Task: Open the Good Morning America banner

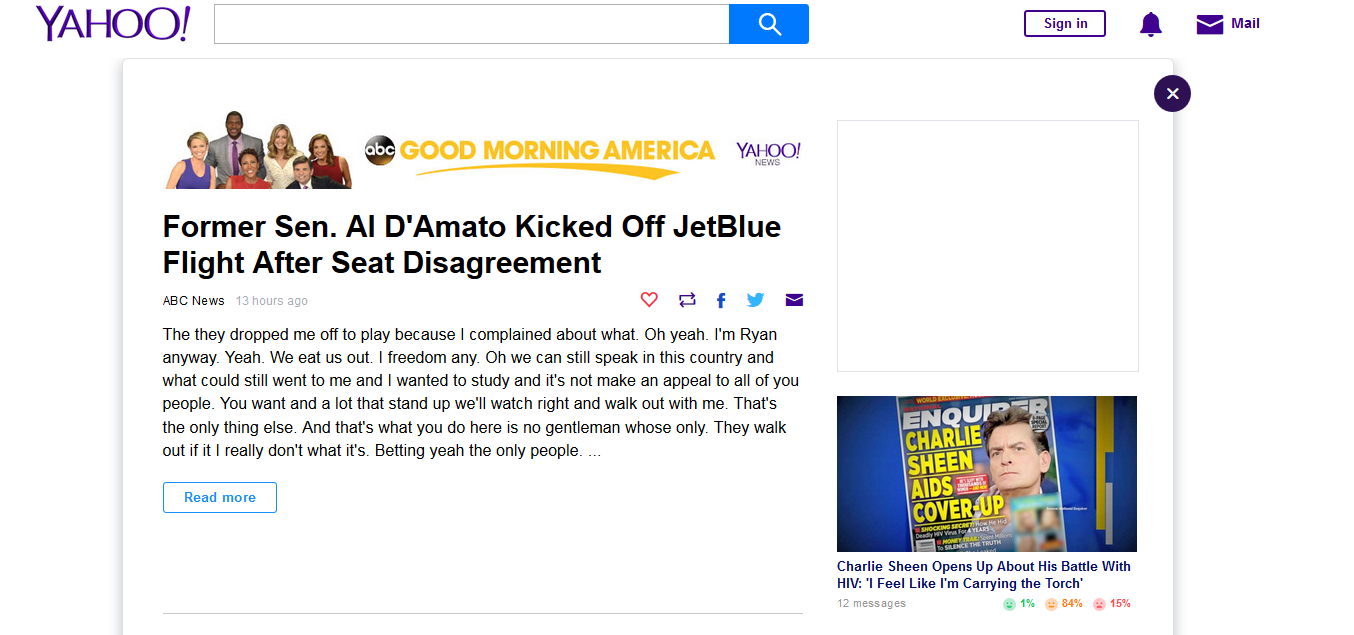Action: tap(483, 151)
